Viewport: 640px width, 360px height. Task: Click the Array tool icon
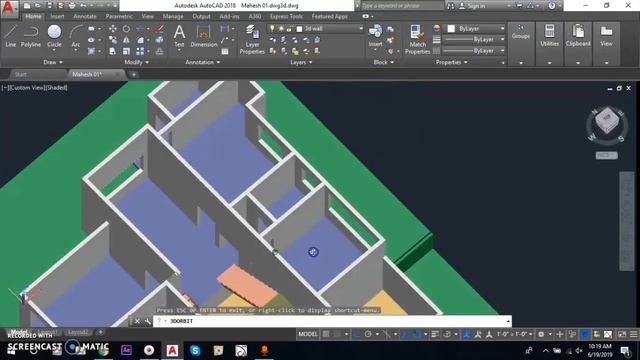point(140,51)
